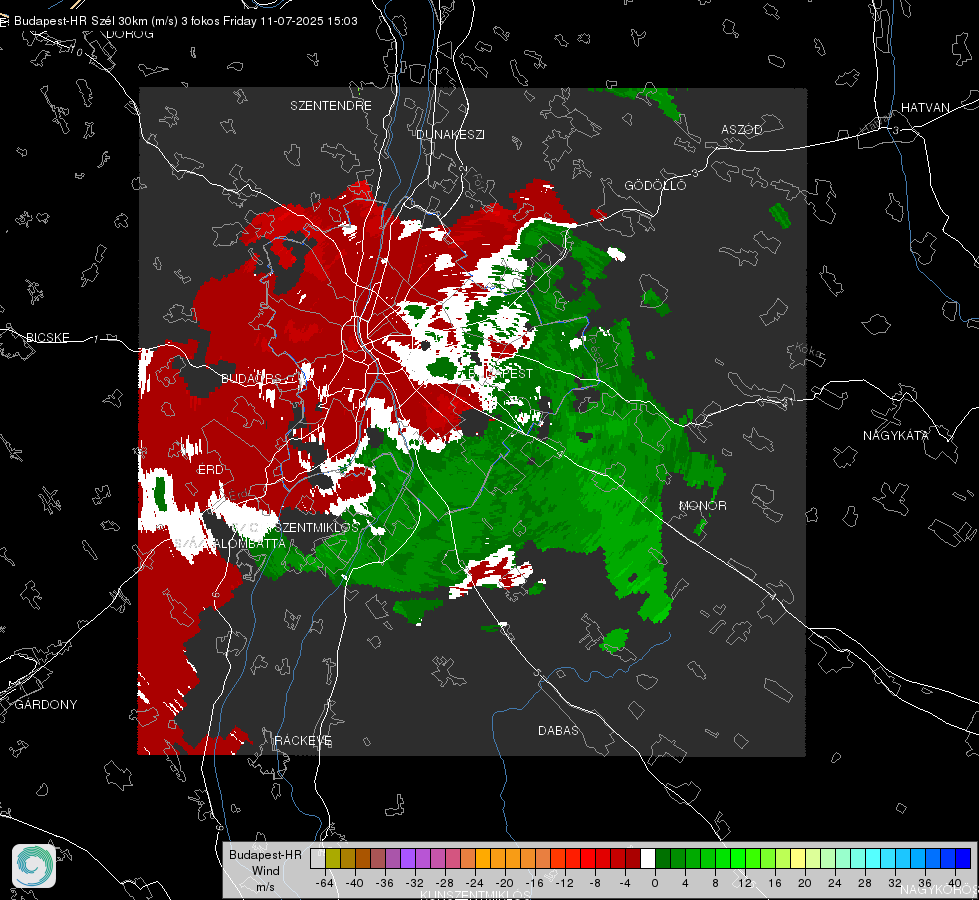Click the -4 legend value
This screenshot has width=979, height=900.
point(624,883)
